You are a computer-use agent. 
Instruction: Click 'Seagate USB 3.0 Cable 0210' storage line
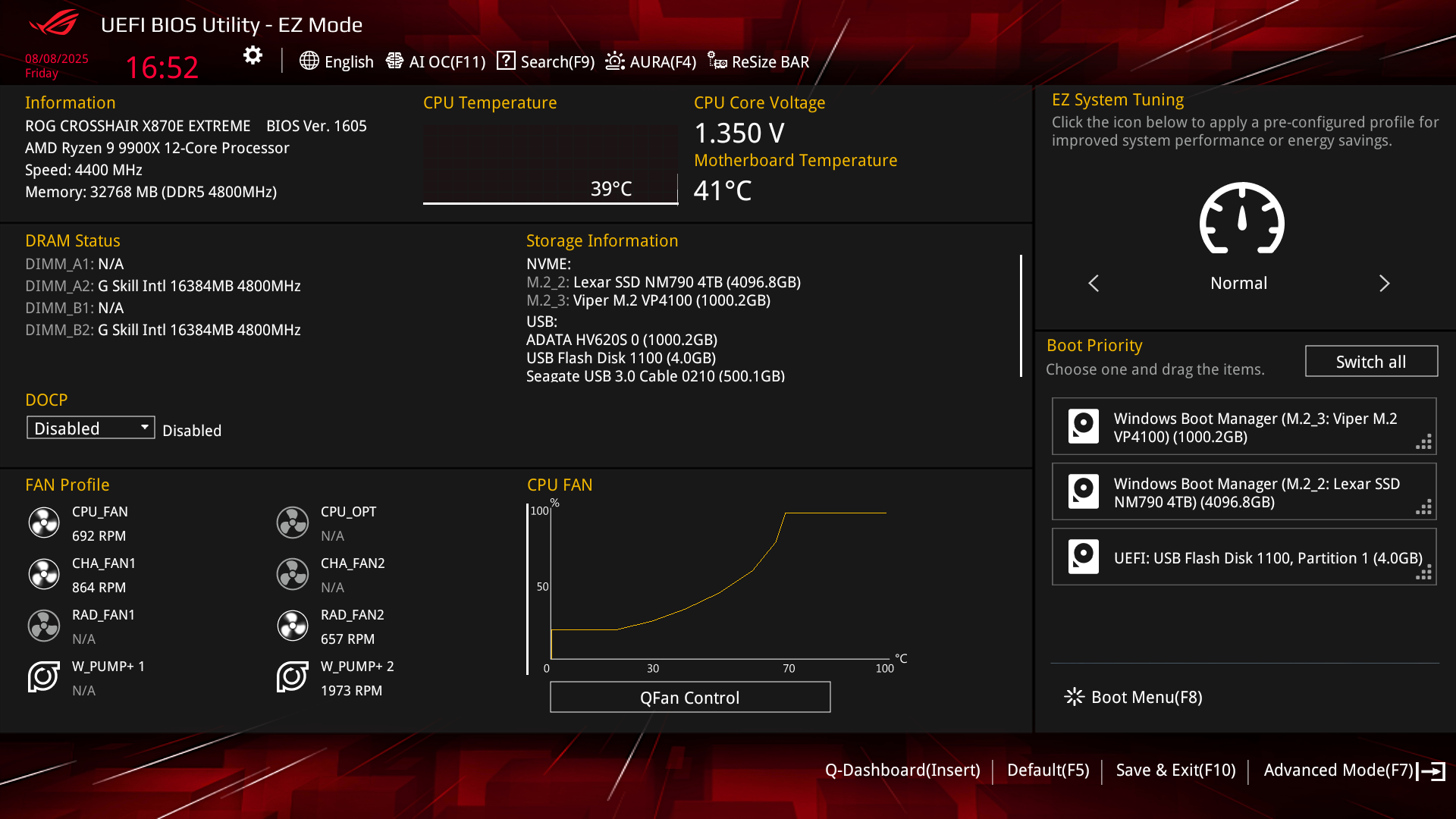[x=655, y=375]
